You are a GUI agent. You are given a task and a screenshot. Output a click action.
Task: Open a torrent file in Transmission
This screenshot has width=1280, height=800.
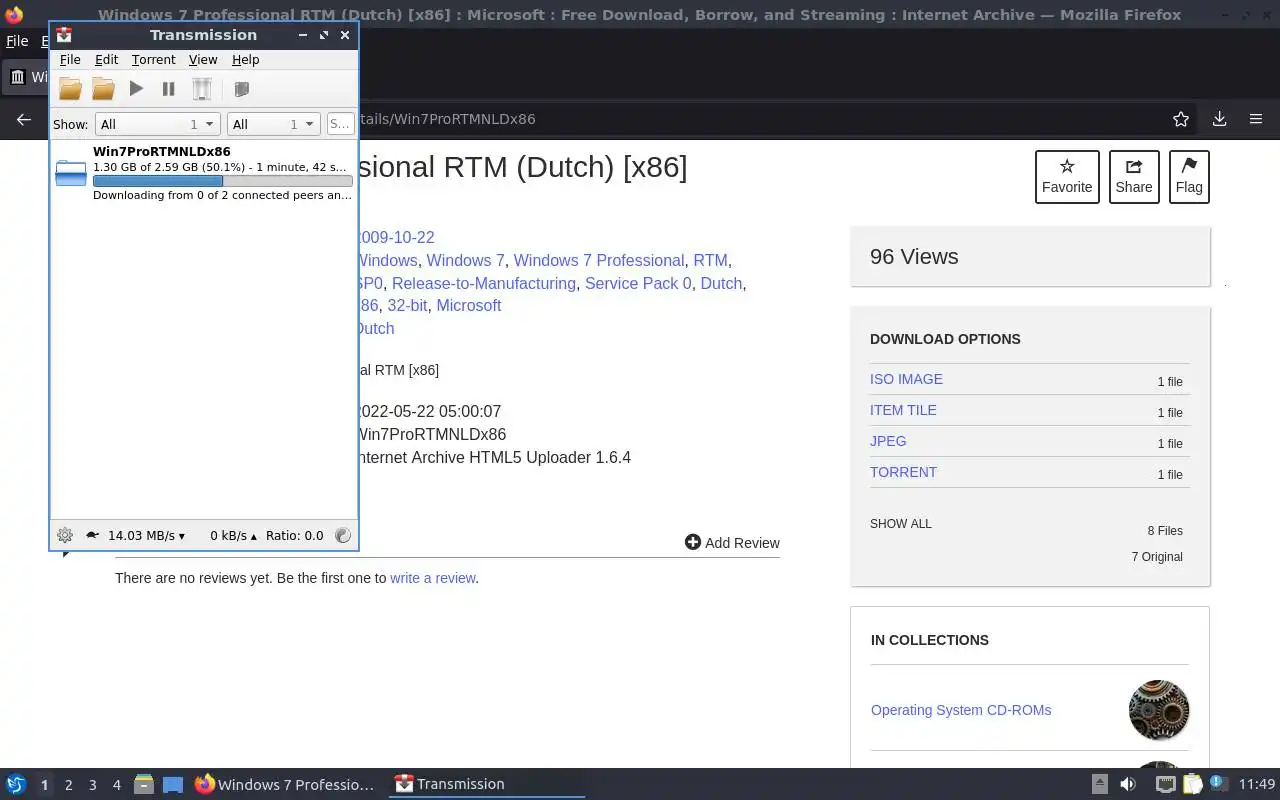(x=70, y=89)
